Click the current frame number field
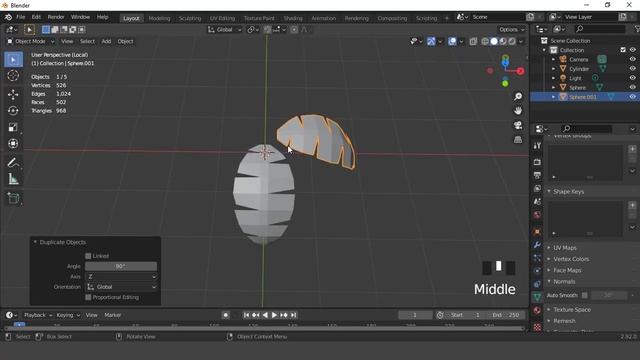The width and height of the screenshot is (640, 360). point(415,315)
